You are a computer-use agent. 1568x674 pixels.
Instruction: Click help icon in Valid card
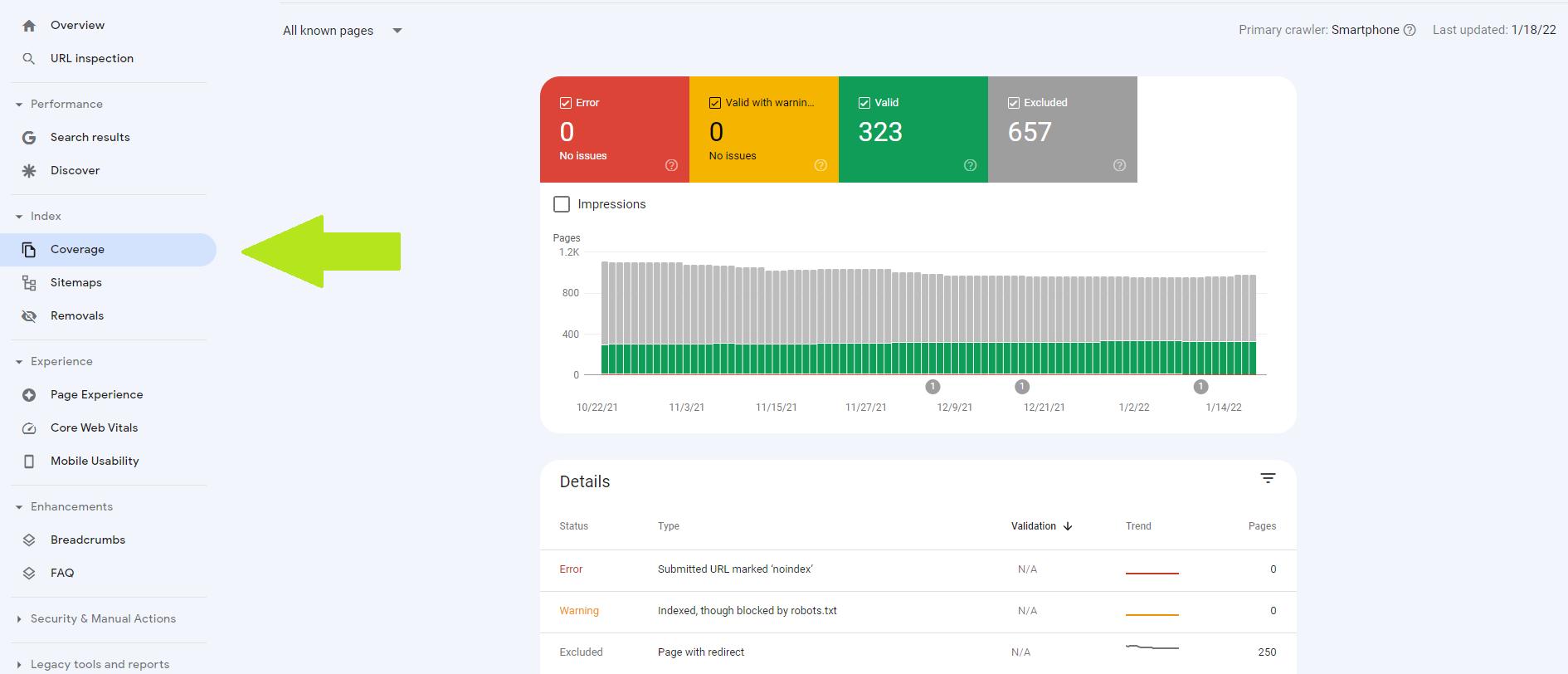(x=970, y=165)
